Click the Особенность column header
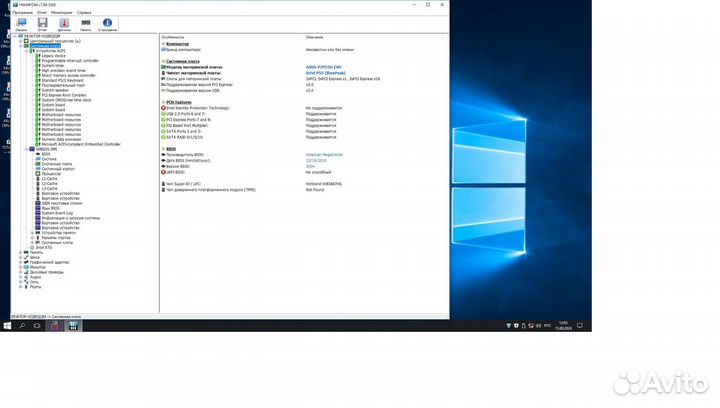 [x=173, y=37]
